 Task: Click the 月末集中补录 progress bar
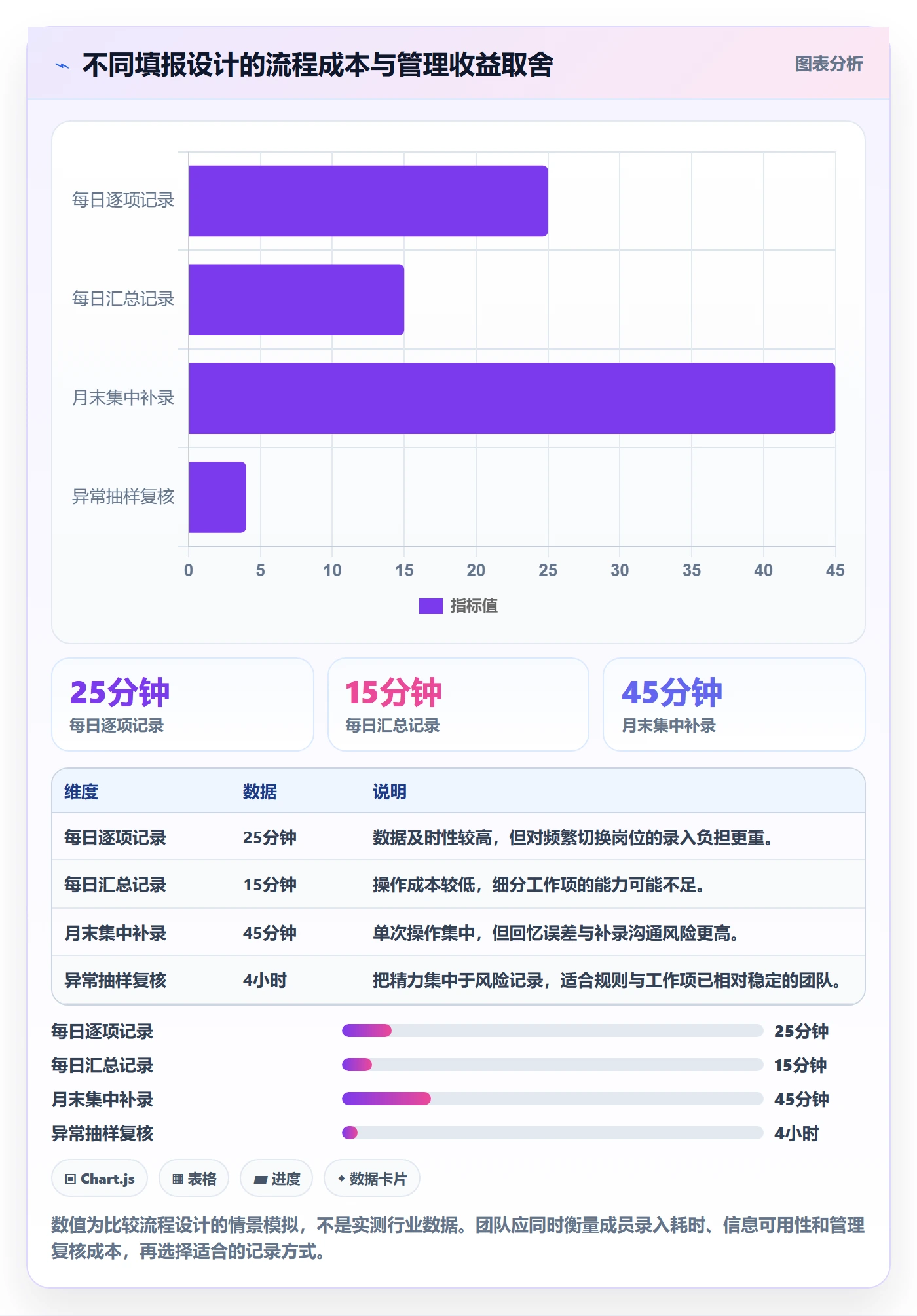point(553,1099)
